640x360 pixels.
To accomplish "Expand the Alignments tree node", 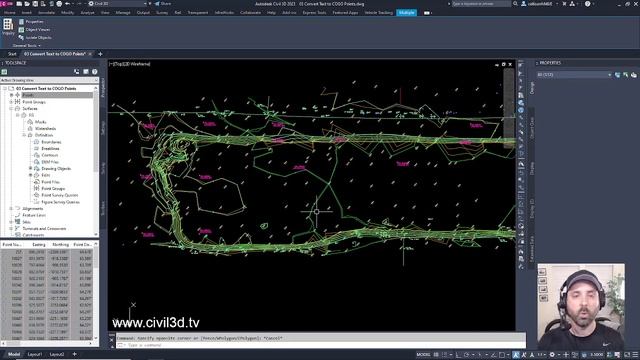I will point(11,209).
